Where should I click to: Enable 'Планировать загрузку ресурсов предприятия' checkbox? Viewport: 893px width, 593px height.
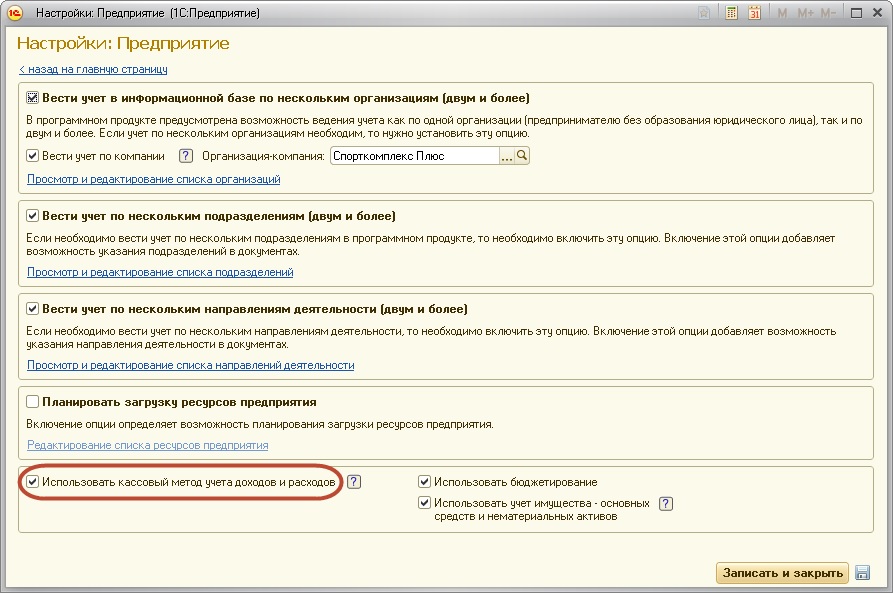pos(32,402)
